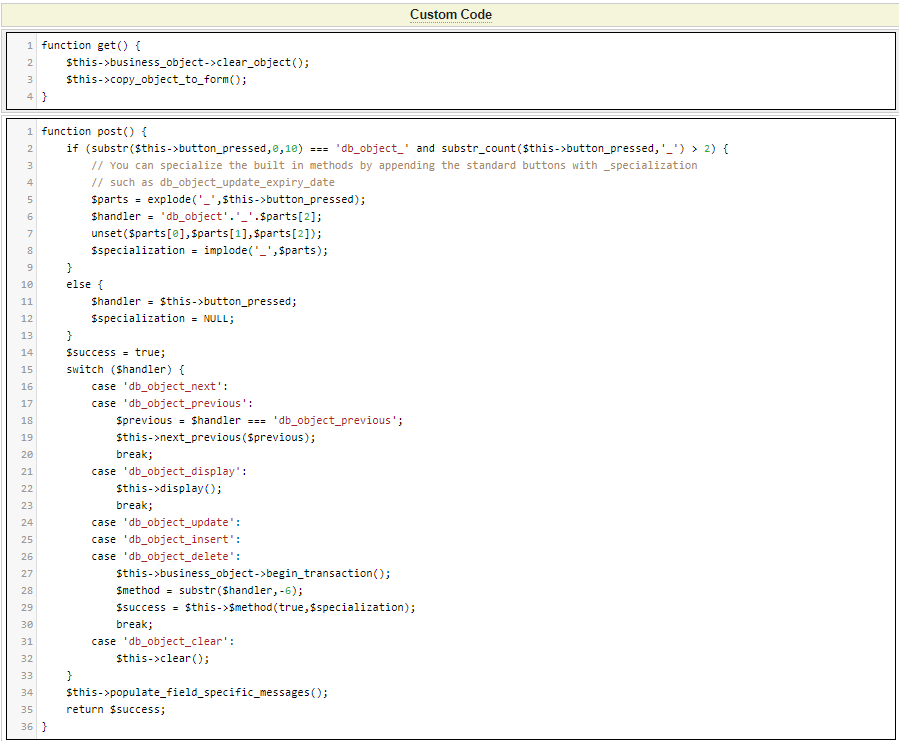Click line number 36 in gutter
Viewport: 899px width, 741px height.
[26, 726]
